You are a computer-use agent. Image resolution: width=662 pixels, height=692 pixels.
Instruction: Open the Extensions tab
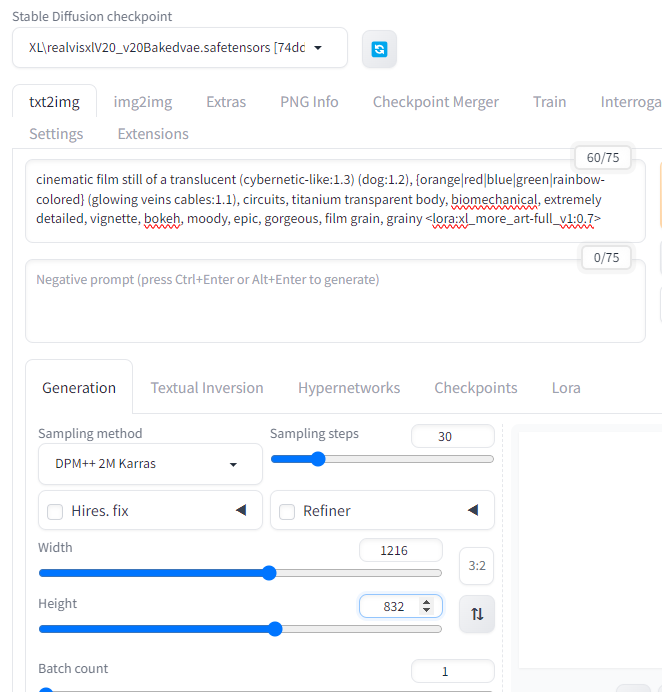pyautogui.click(x=153, y=134)
